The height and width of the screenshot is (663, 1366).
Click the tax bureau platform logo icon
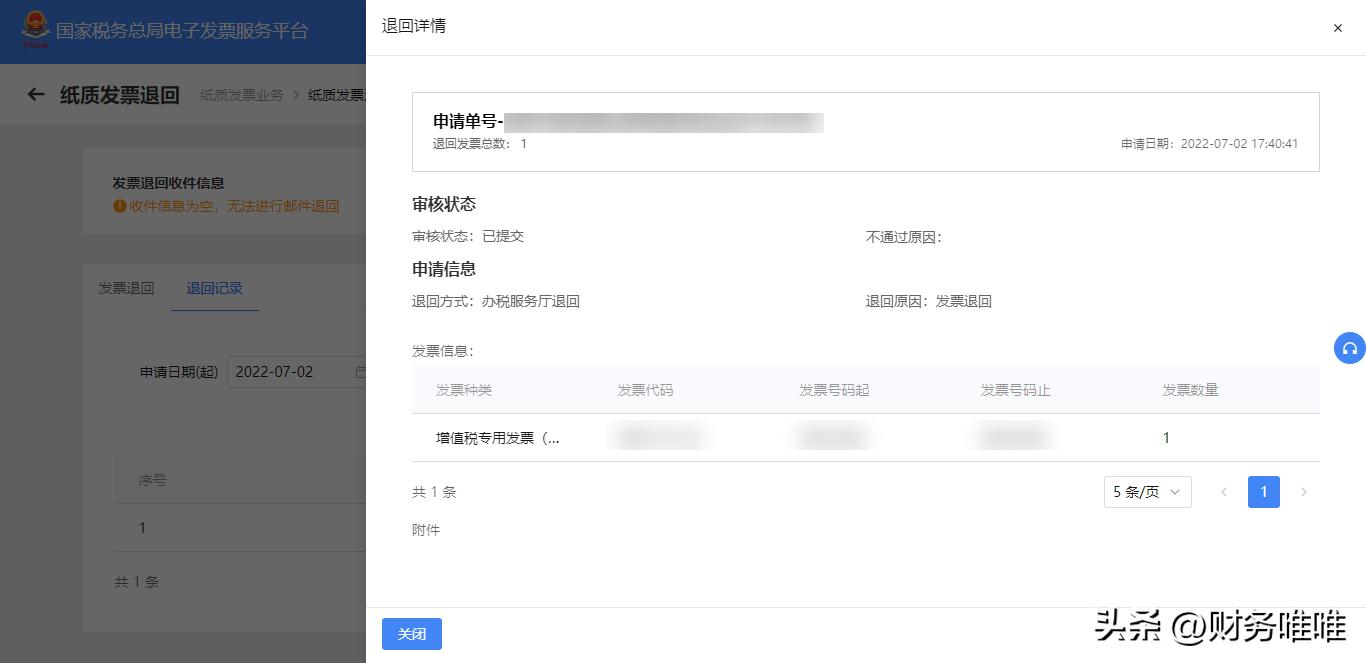[38, 31]
